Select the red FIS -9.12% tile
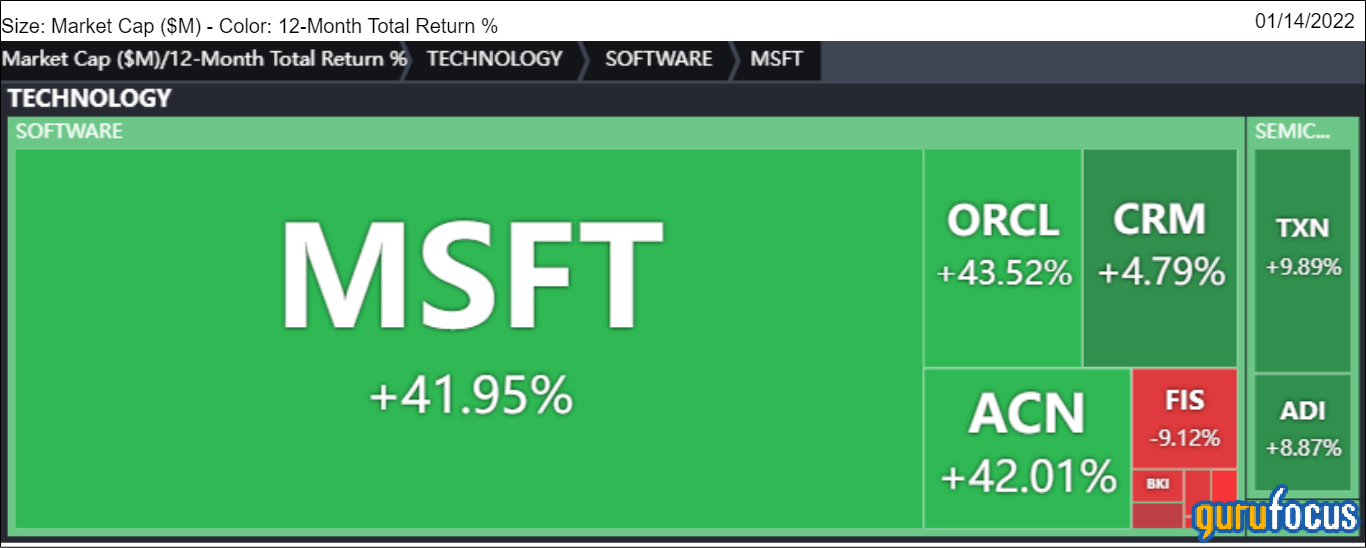The width and height of the screenshot is (1366, 548). pos(1185,418)
